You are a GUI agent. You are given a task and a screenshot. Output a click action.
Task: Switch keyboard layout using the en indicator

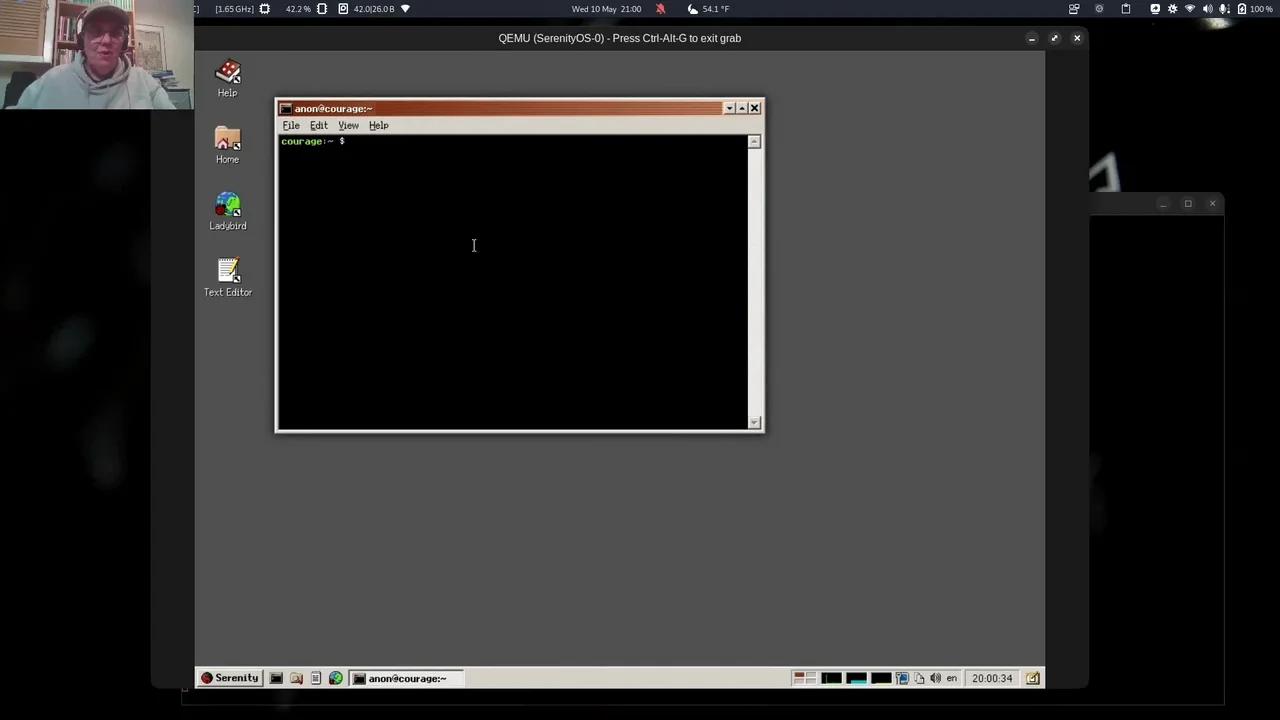click(x=951, y=678)
